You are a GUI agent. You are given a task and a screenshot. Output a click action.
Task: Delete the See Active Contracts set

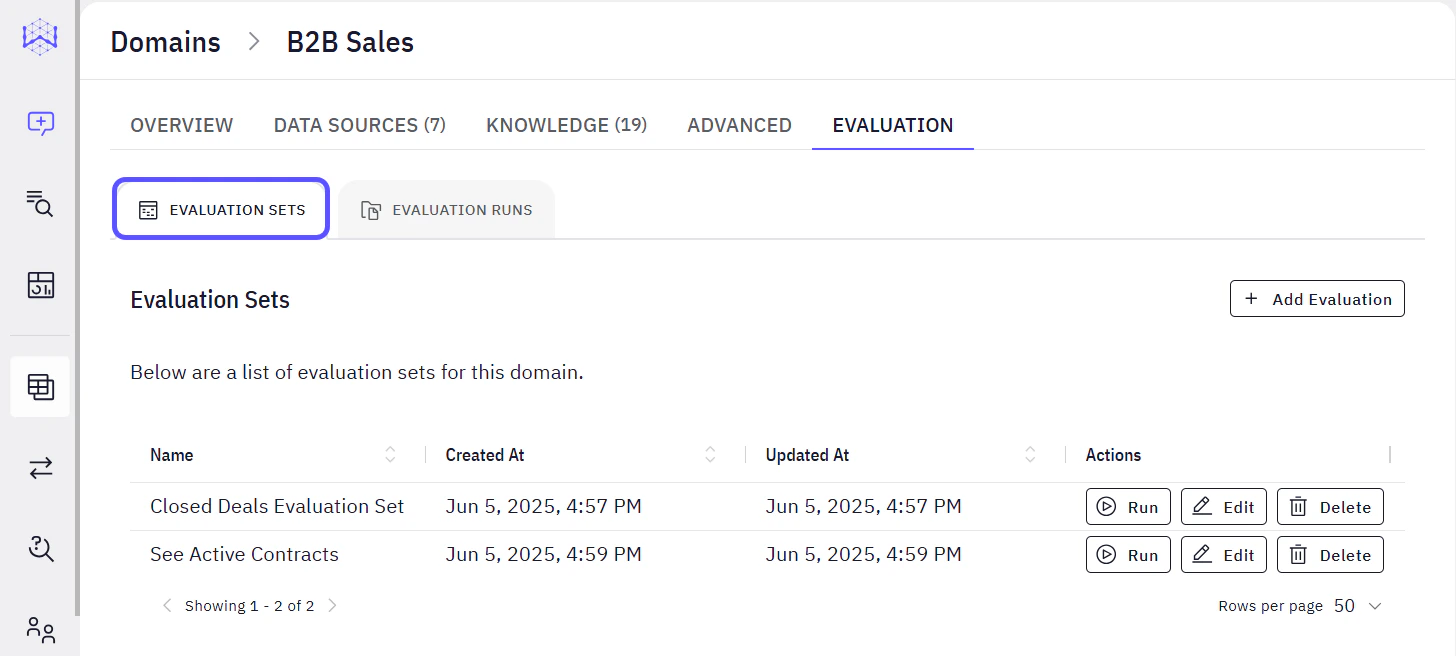[x=1330, y=554]
